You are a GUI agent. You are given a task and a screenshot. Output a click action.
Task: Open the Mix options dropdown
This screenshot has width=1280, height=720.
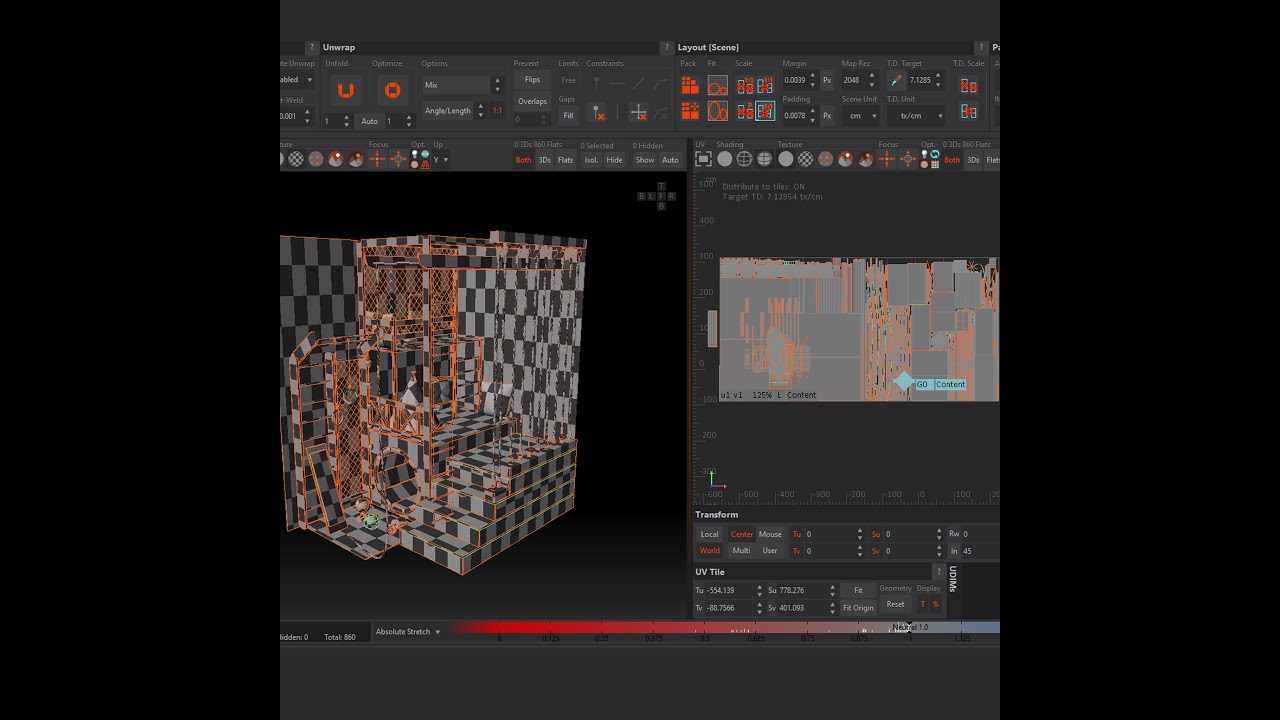point(462,85)
